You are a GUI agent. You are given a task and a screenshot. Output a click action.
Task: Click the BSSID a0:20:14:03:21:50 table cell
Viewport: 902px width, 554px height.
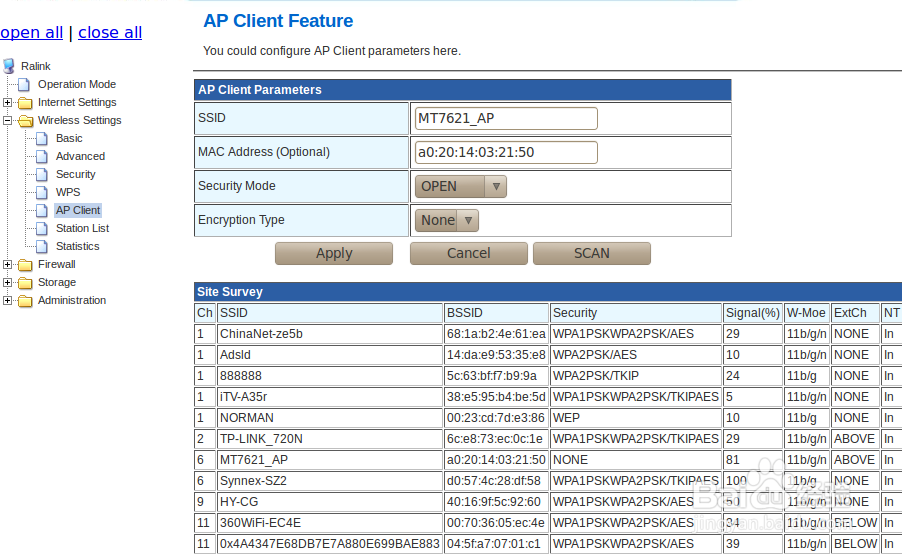pos(496,460)
